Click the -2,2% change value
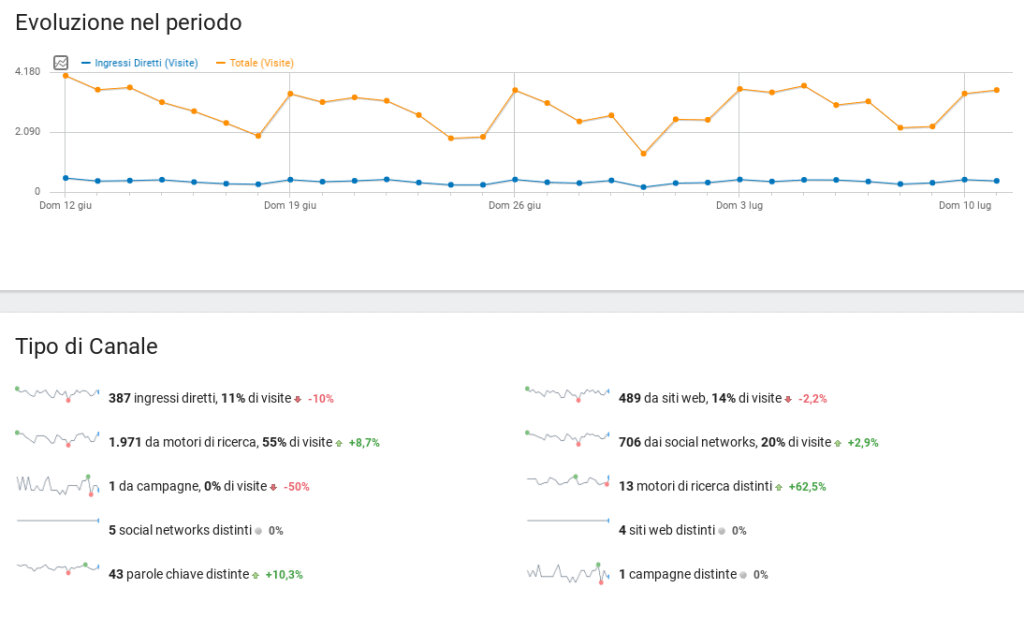Screen dimensions: 1024x618 812,399
